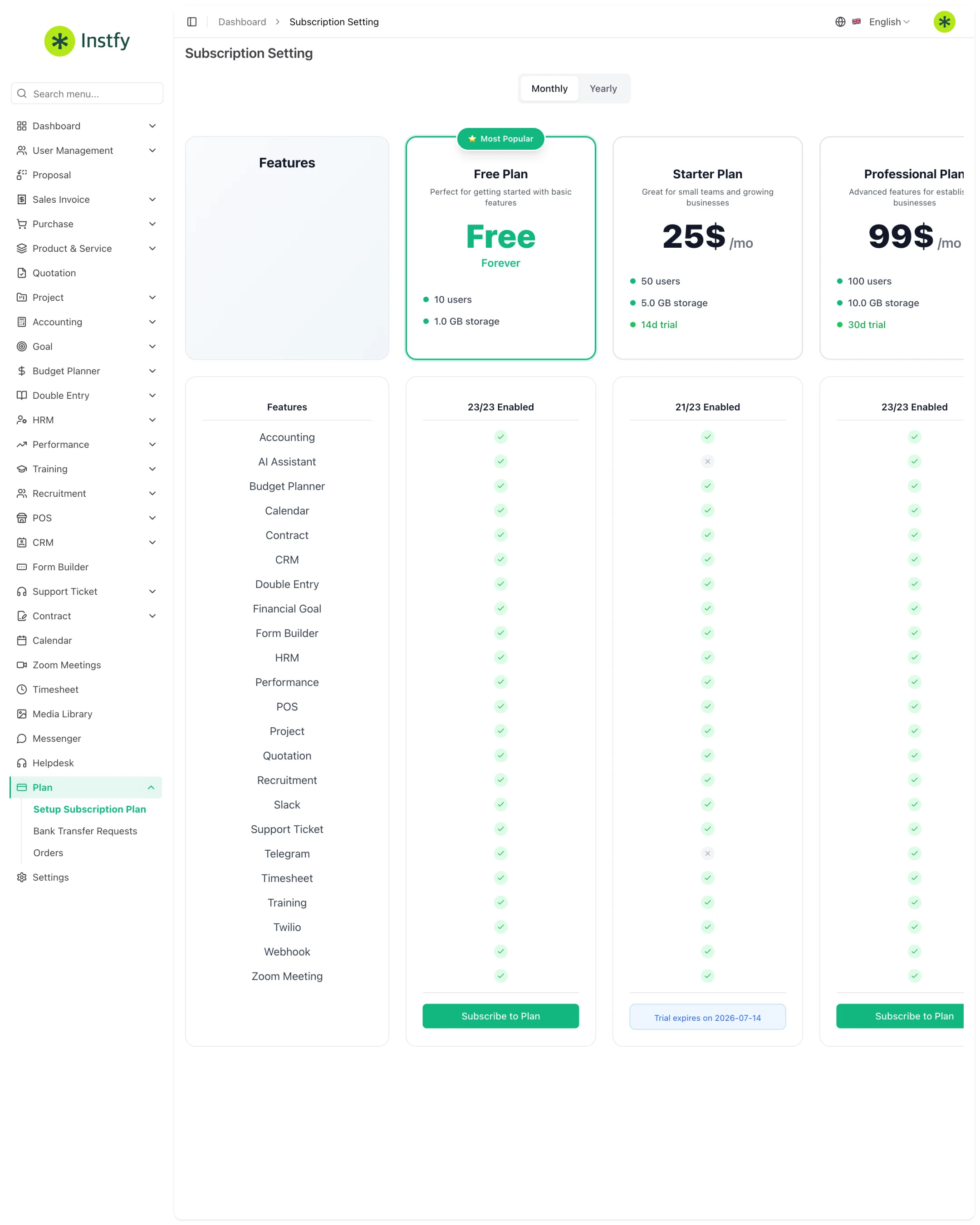The width and height of the screenshot is (980, 1225).
Task: Click the Timesheet clock icon
Action: (22, 689)
